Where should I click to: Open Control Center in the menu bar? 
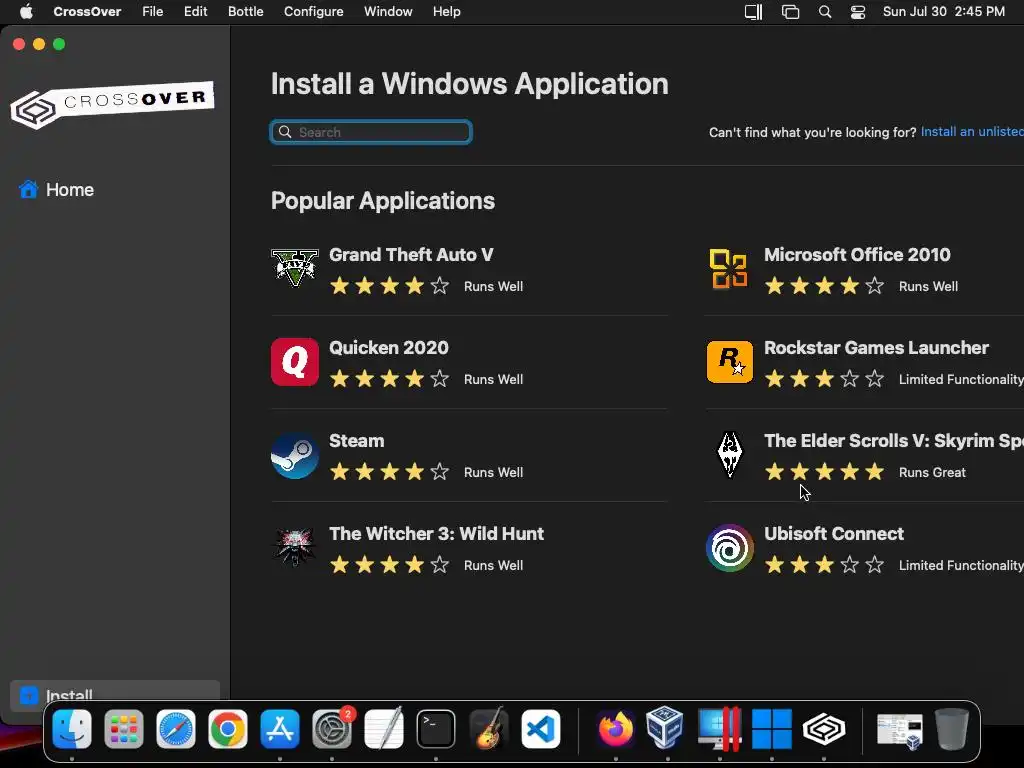(857, 12)
